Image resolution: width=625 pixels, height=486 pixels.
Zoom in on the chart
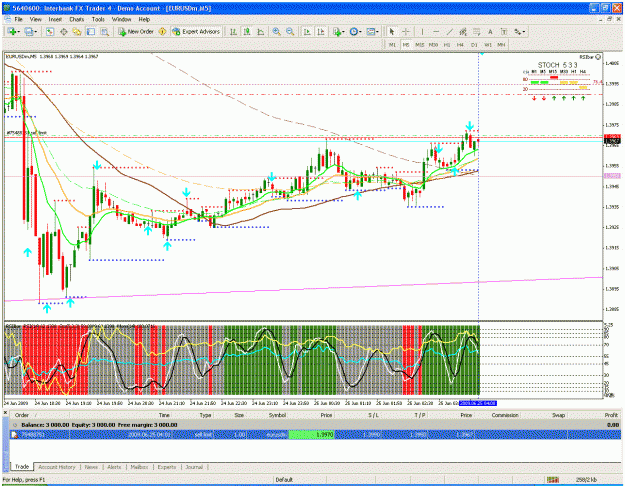click(276, 31)
